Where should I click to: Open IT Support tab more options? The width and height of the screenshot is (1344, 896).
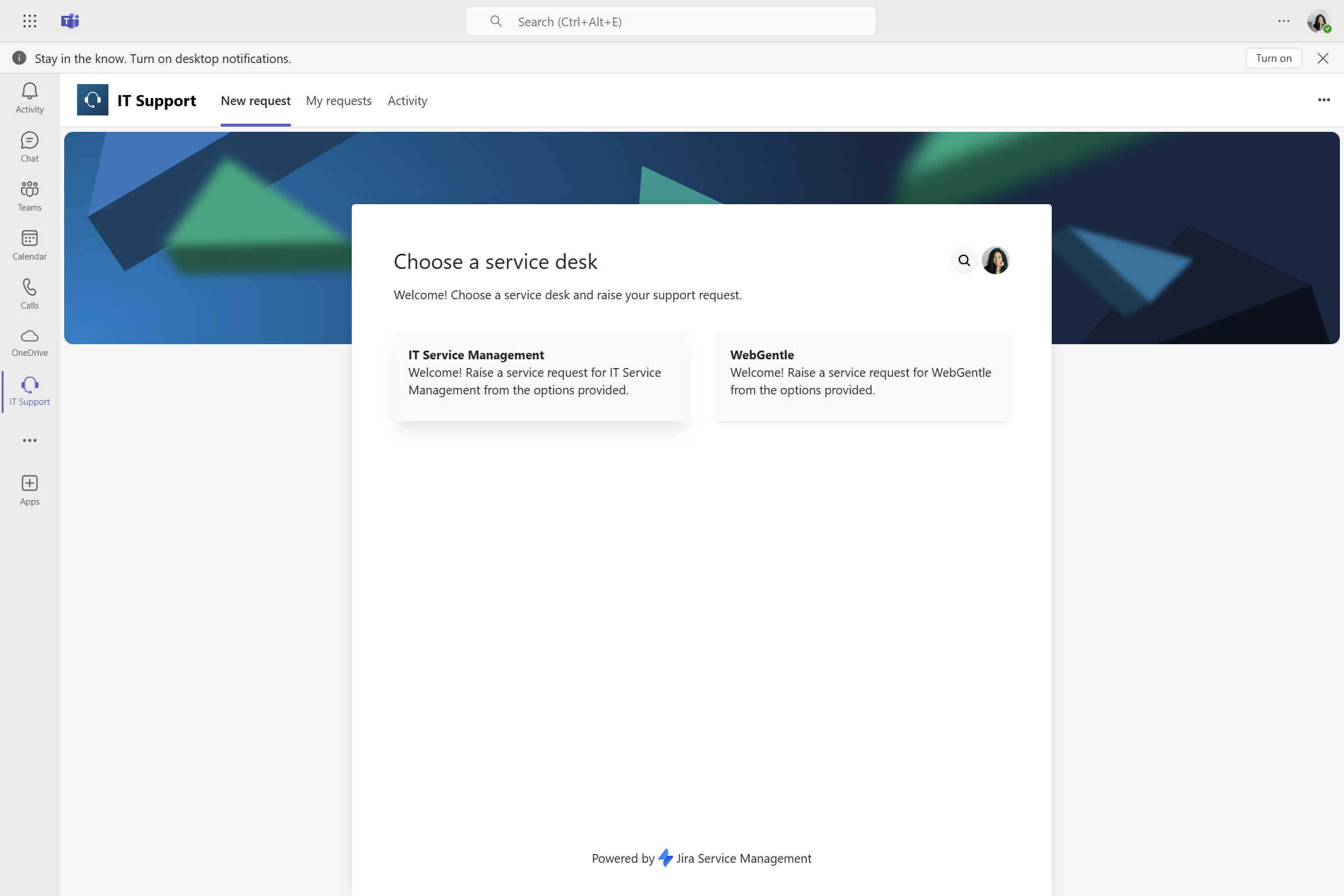[1324, 100]
